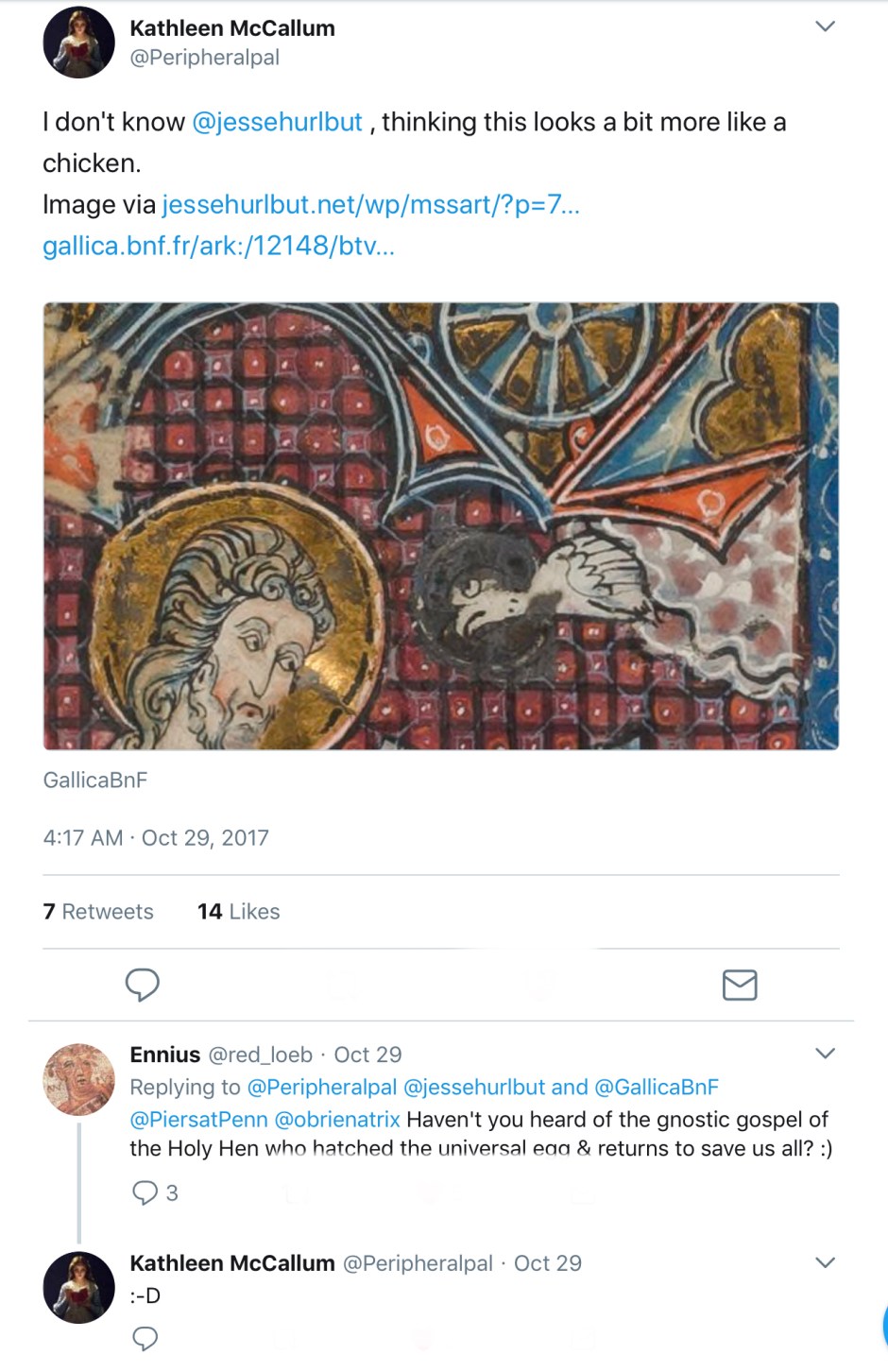Follow the jessehurlbut.net/wp/mssart link

(x=370, y=204)
